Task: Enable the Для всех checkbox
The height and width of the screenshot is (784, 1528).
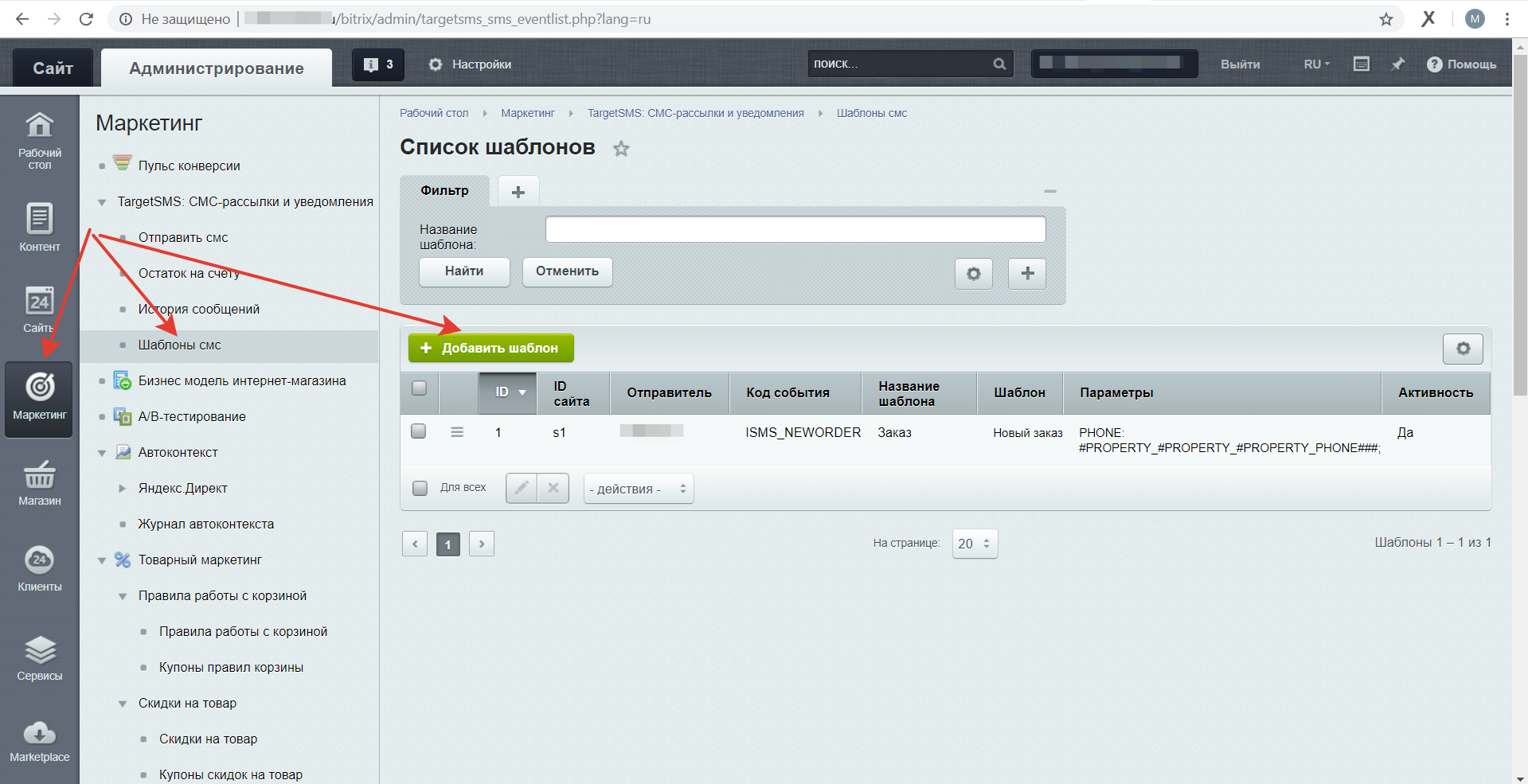Action: coord(420,488)
